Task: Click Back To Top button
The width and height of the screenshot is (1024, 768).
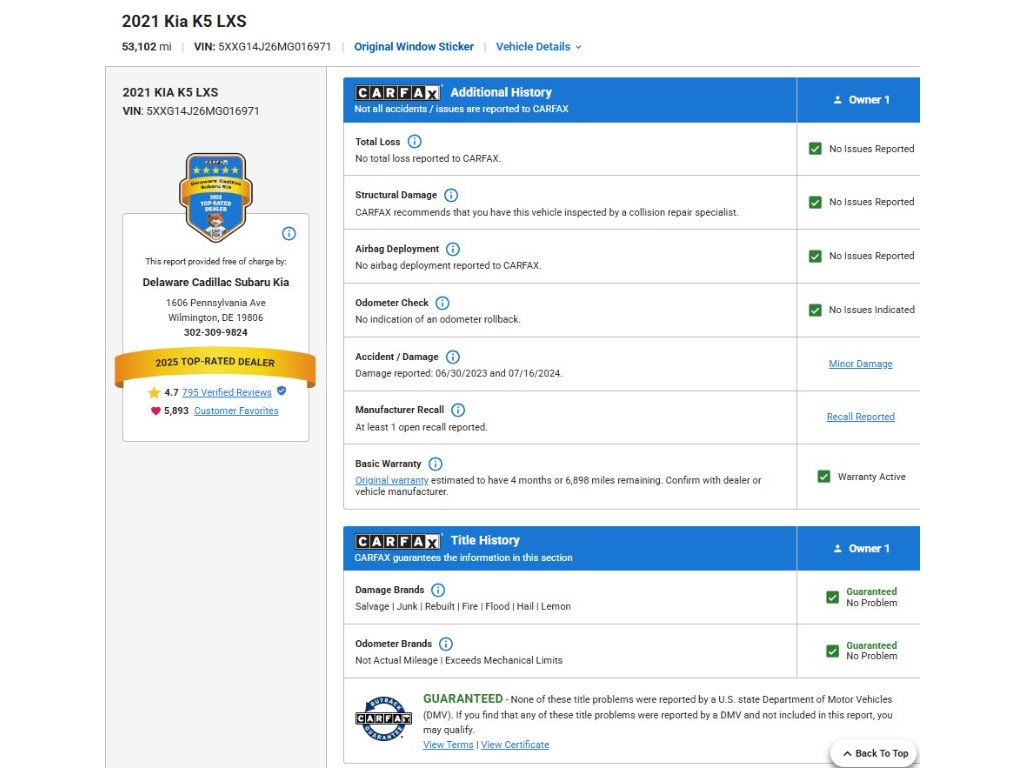Action: pyautogui.click(x=874, y=753)
